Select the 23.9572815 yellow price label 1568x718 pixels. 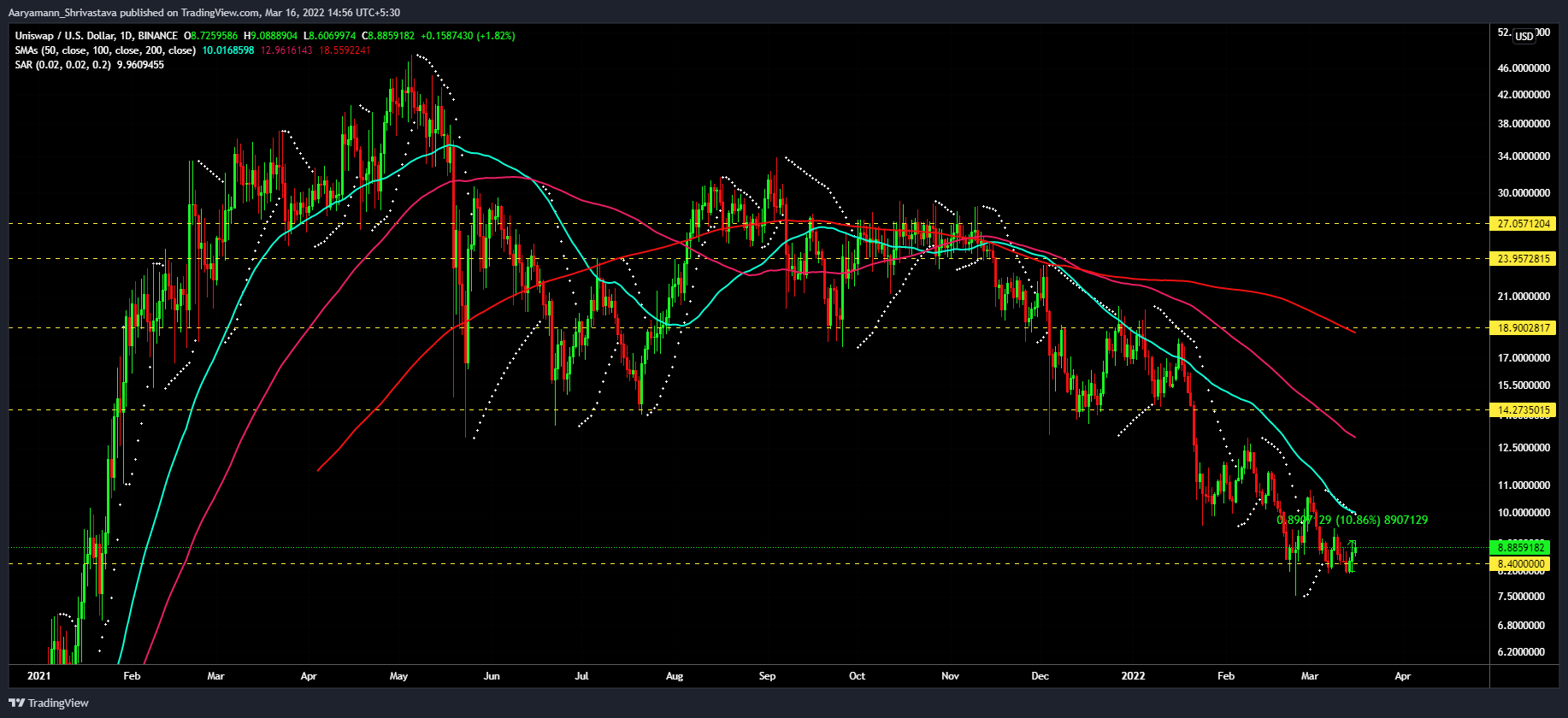[1523, 259]
